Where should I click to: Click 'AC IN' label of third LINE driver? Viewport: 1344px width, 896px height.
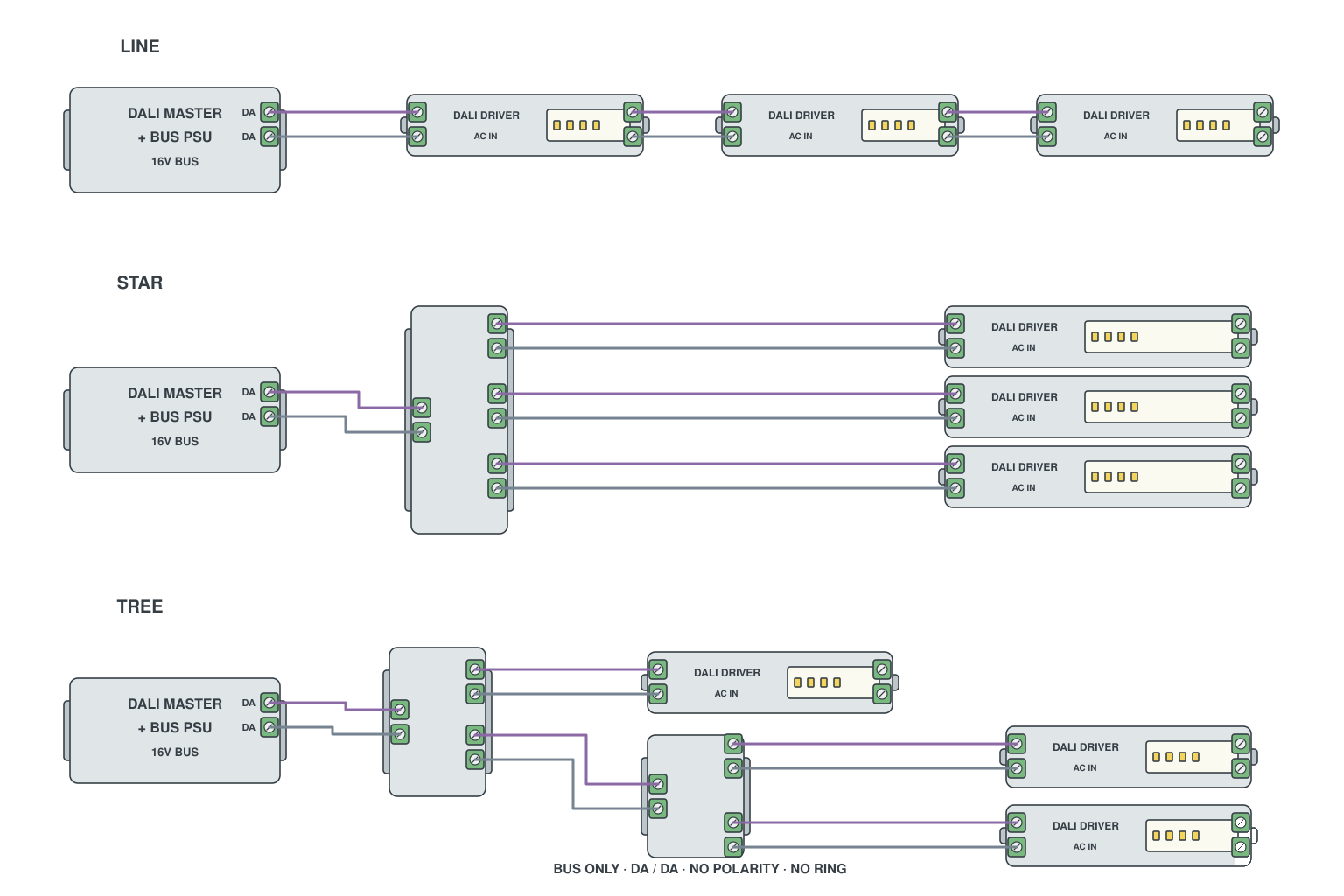tap(1116, 136)
